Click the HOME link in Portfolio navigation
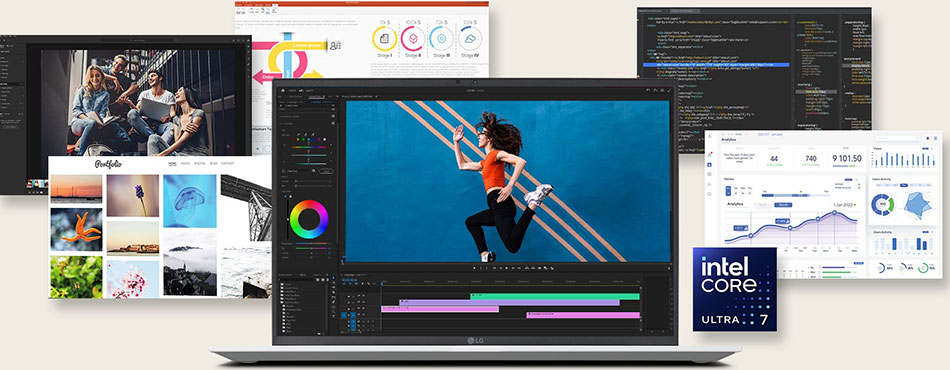 click(x=173, y=164)
